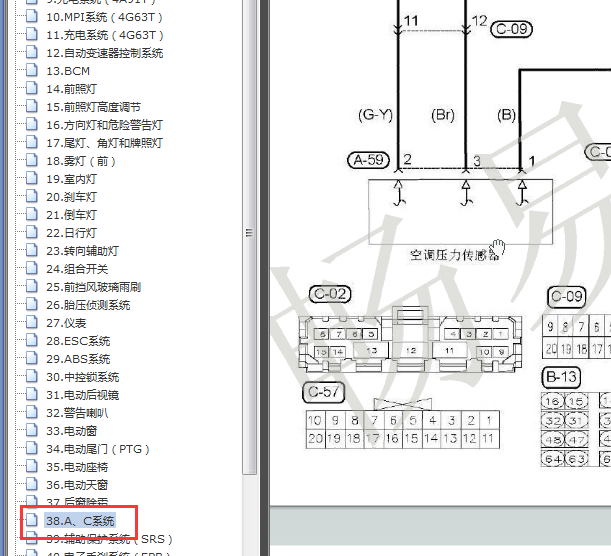Click page icon beside 16.方向灯和危险警告灯
Image resolution: width=611 pixels, height=556 pixels.
pos(32,124)
